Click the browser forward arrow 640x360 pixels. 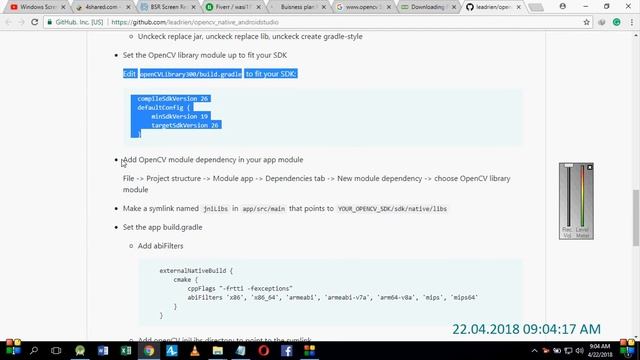[21, 22]
